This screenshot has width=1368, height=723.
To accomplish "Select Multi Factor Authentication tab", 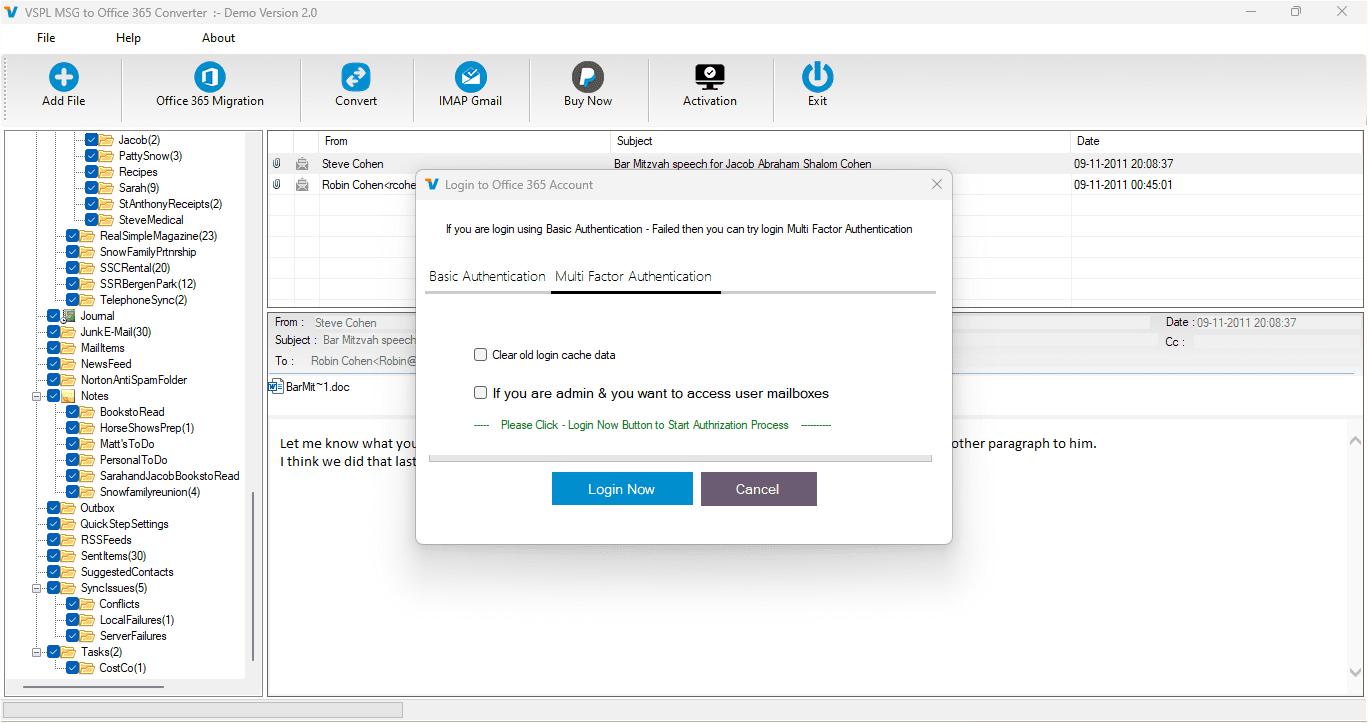I will (633, 276).
